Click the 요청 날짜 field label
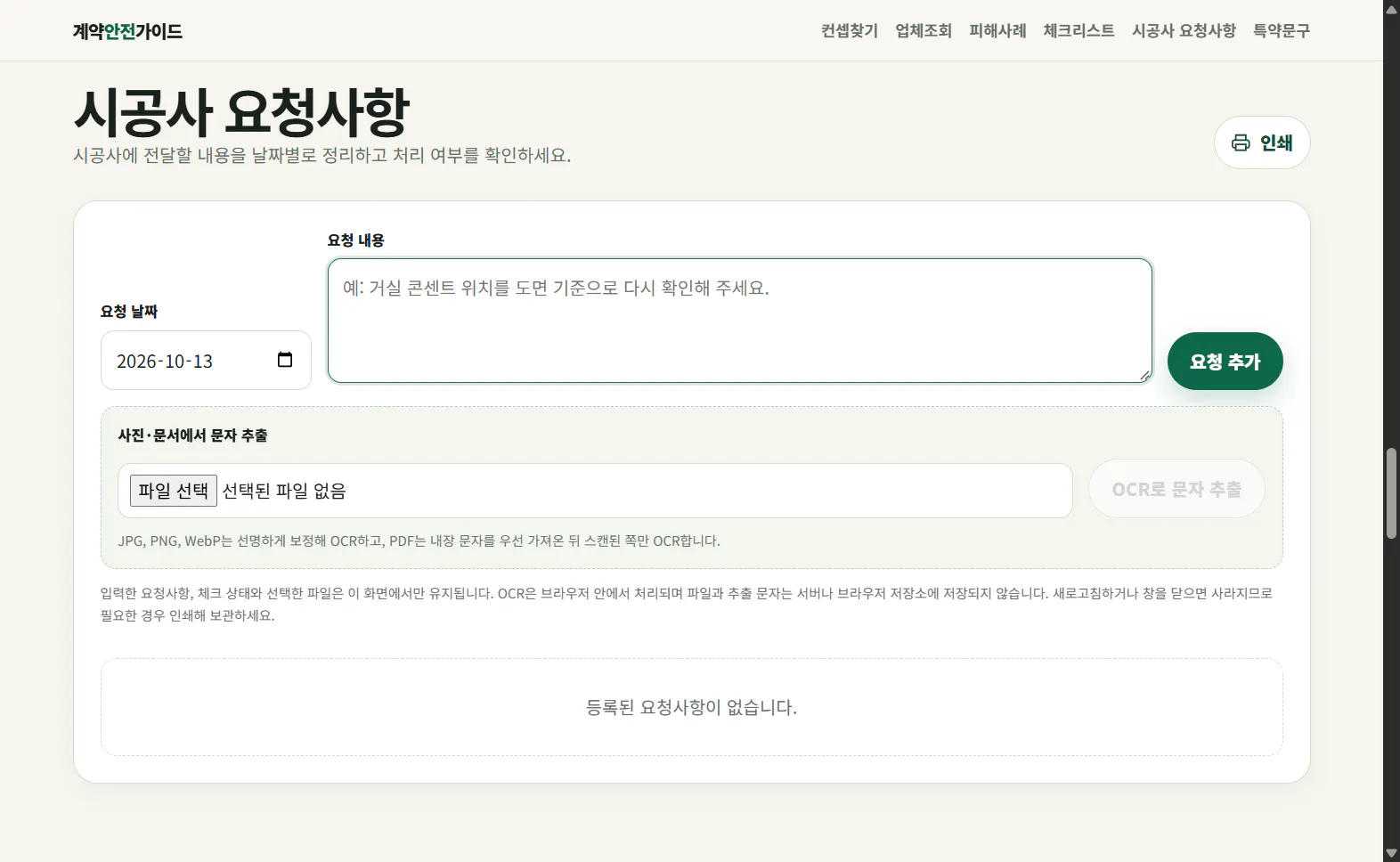 point(129,312)
